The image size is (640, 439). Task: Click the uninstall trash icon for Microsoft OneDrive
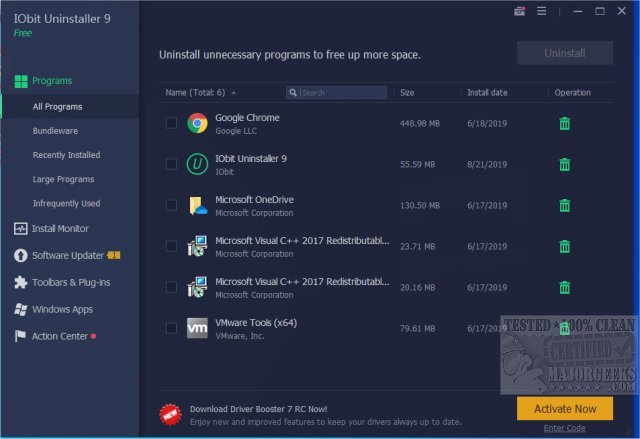click(565, 205)
